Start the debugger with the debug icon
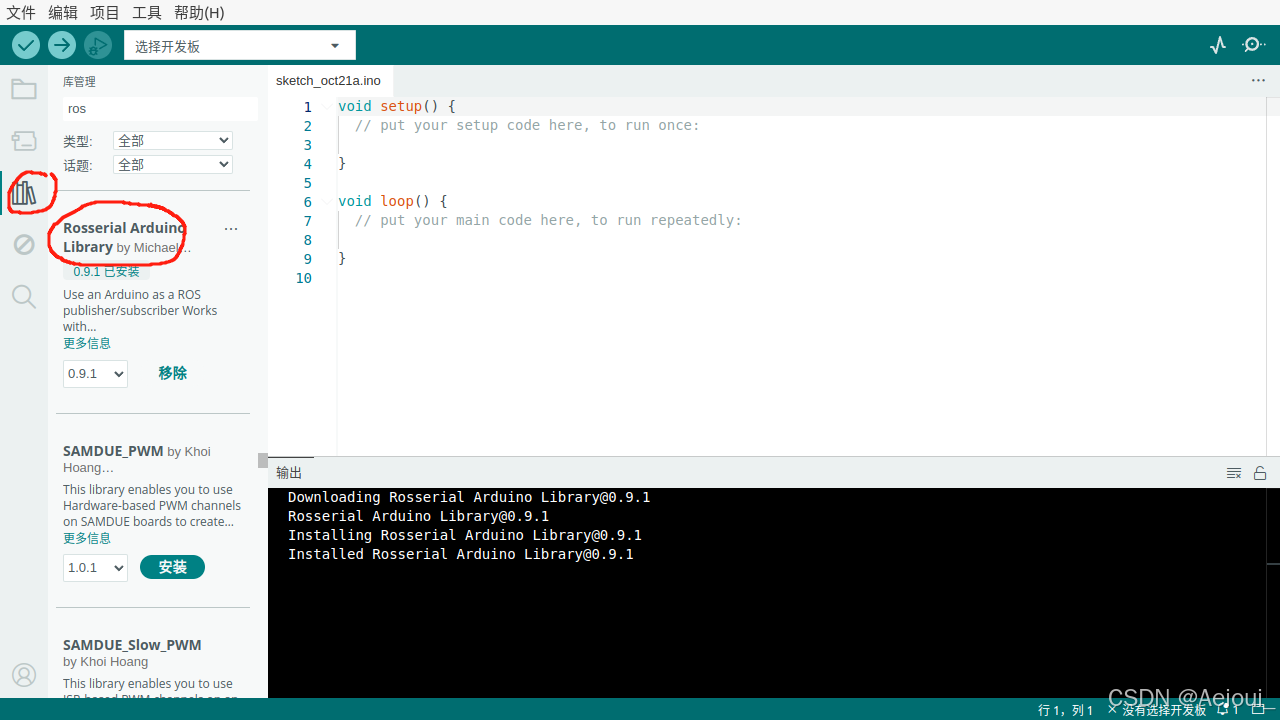This screenshot has width=1280, height=720. (x=98, y=45)
